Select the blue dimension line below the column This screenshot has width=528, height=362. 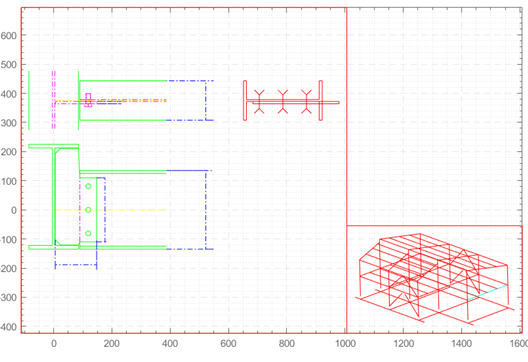tap(76, 265)
